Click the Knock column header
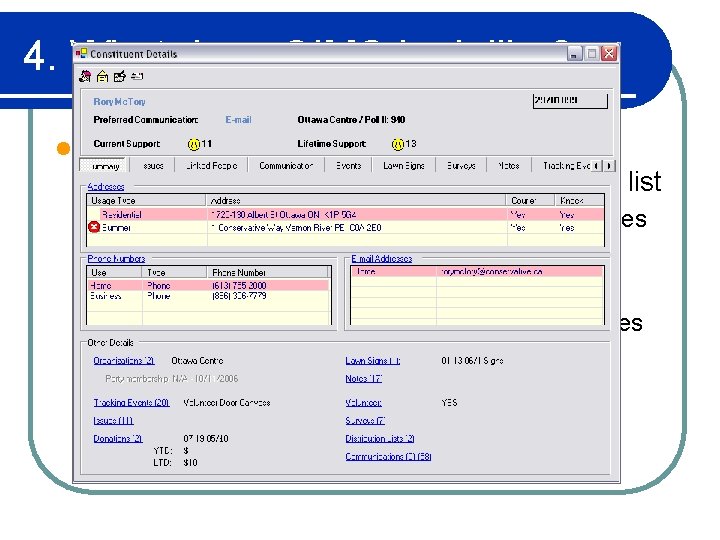The width and height of the screenshot is (720, 540). click(579, 200)
